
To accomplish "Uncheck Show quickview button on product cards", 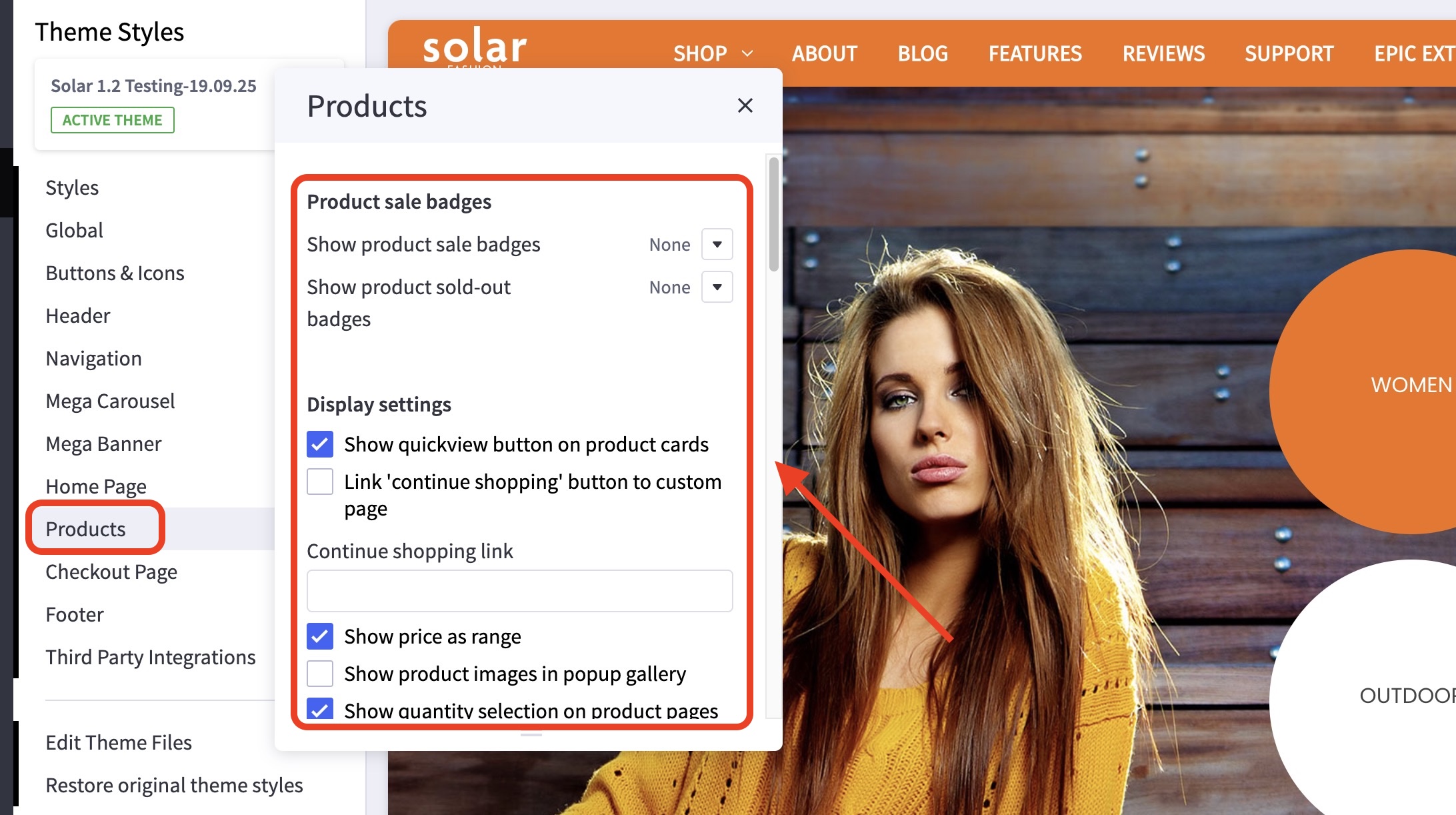I will point(320,444).
